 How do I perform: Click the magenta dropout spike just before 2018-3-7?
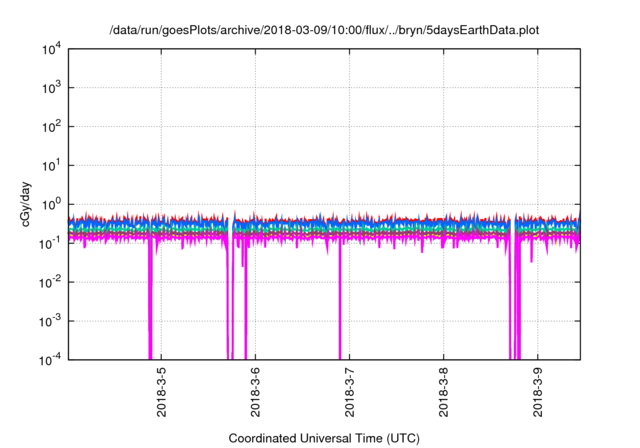tap(340, 298)
